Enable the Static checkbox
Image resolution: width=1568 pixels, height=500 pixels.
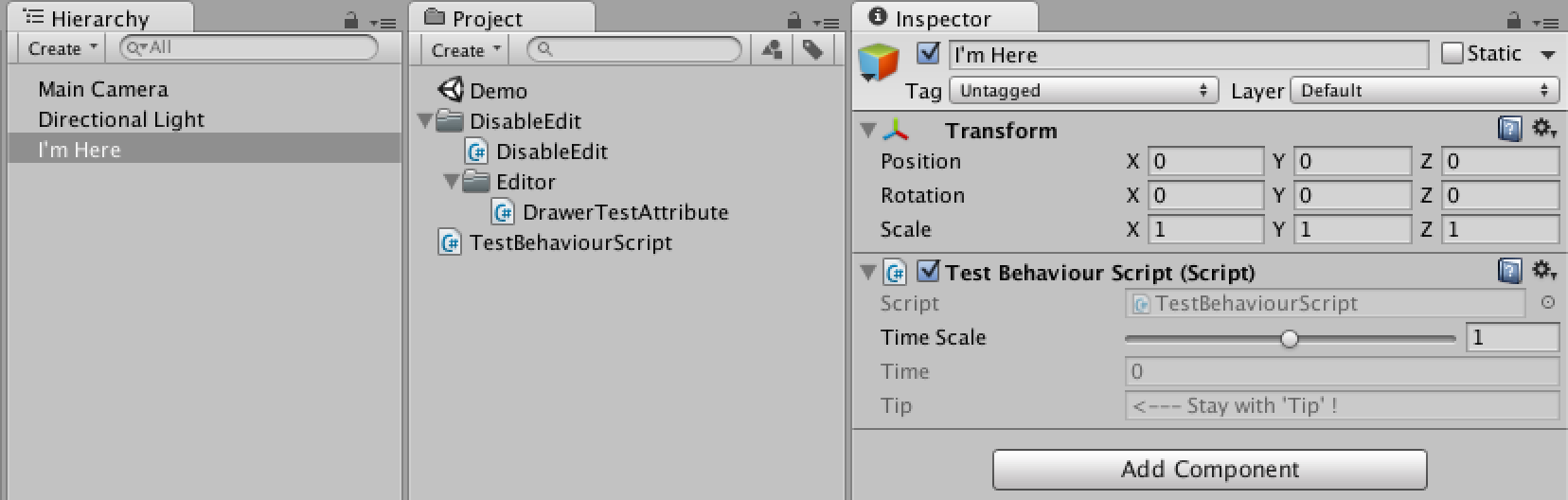tap(1452, 54)
